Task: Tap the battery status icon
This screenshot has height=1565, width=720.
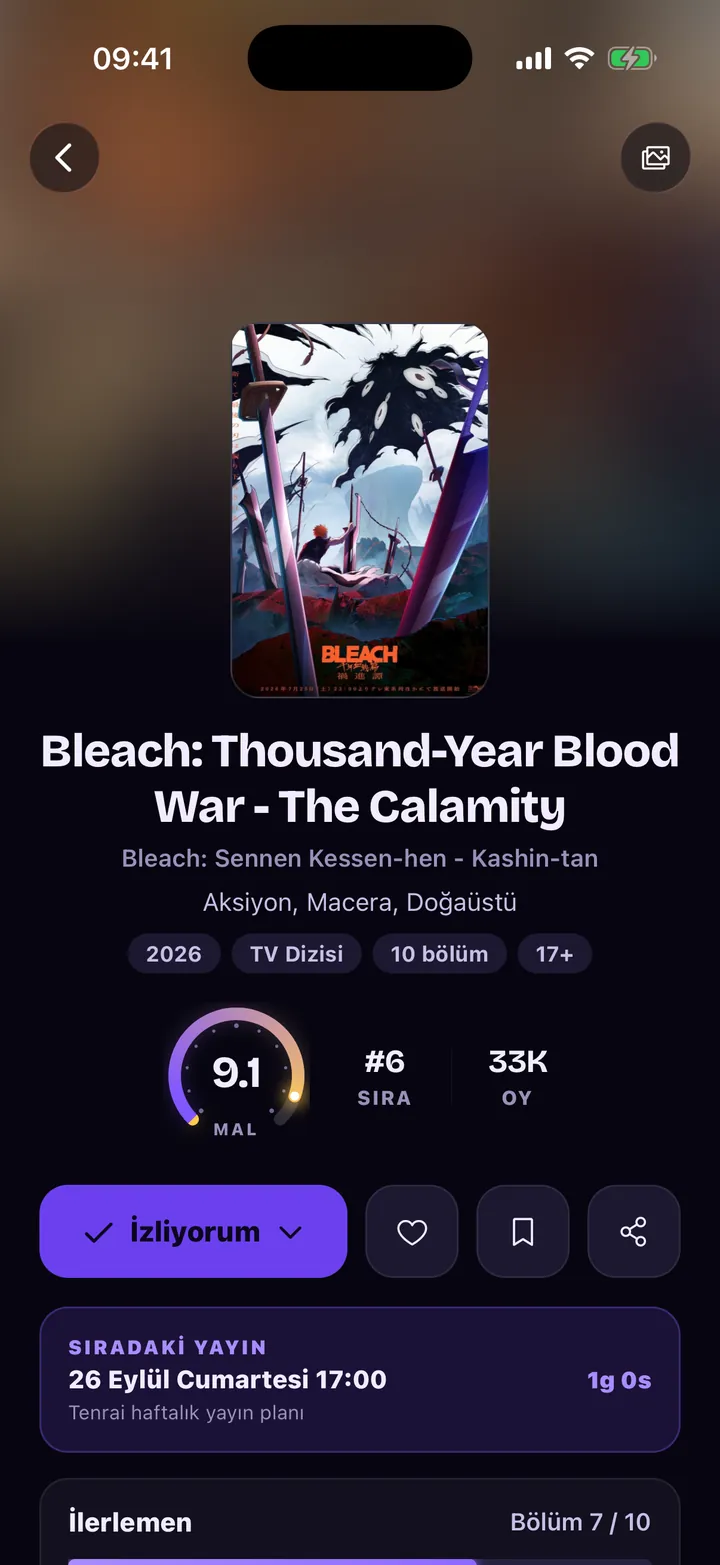Action: pos(631,59)
